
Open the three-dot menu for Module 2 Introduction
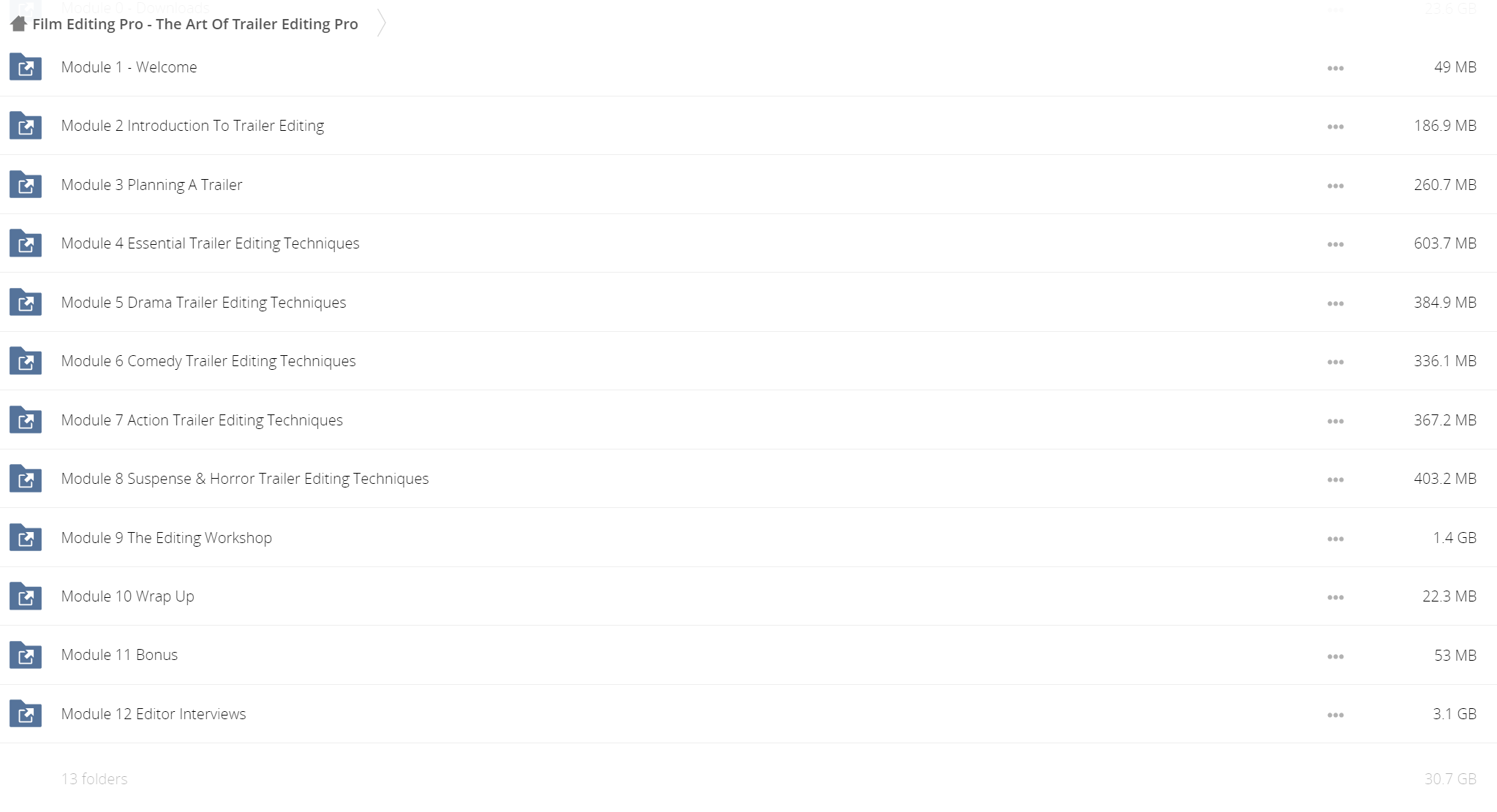coord(1335,126)
